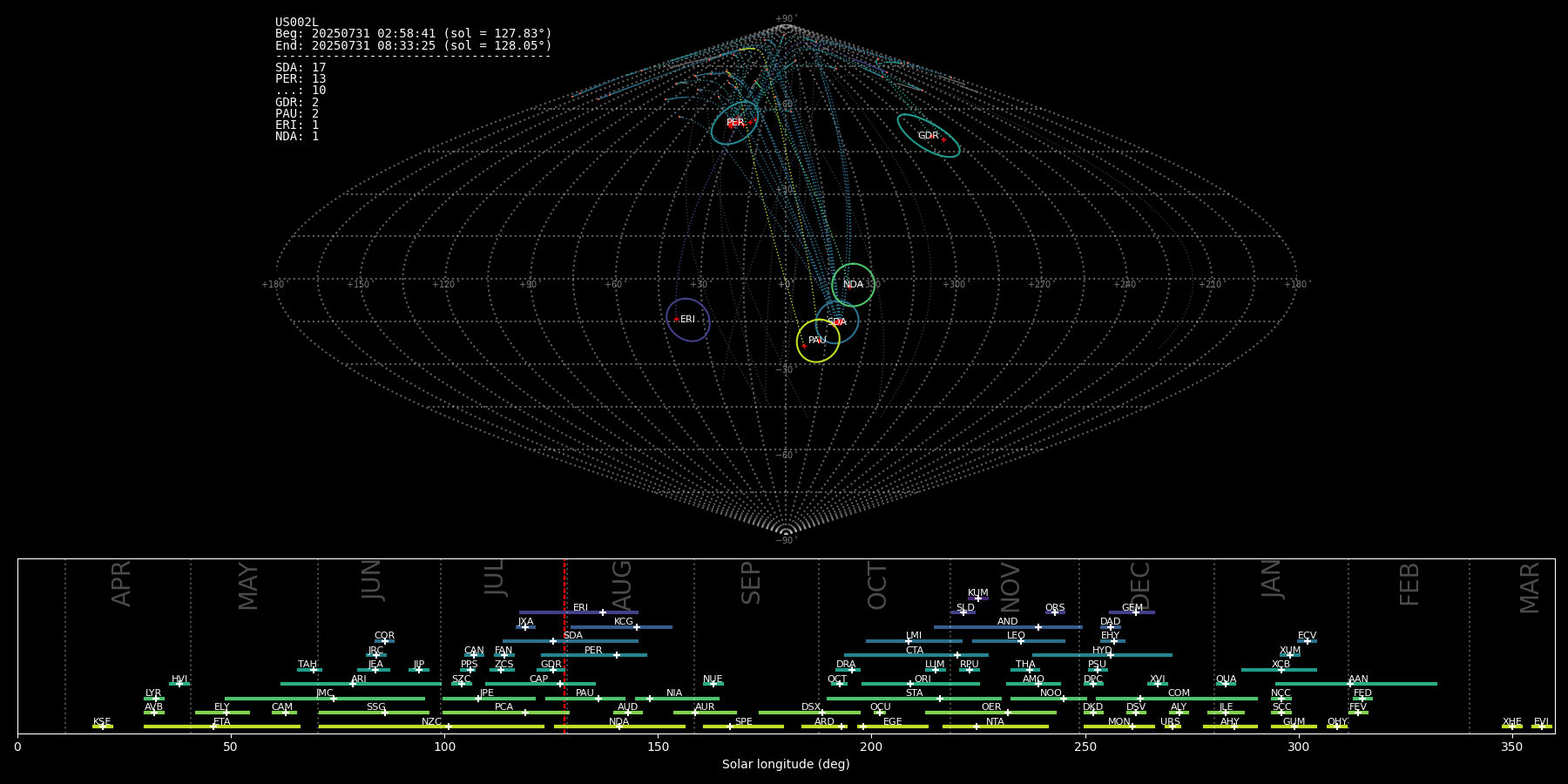Screen dimensions: 1568x784
Task: Select the APR month label
Action: pos(121,585)
